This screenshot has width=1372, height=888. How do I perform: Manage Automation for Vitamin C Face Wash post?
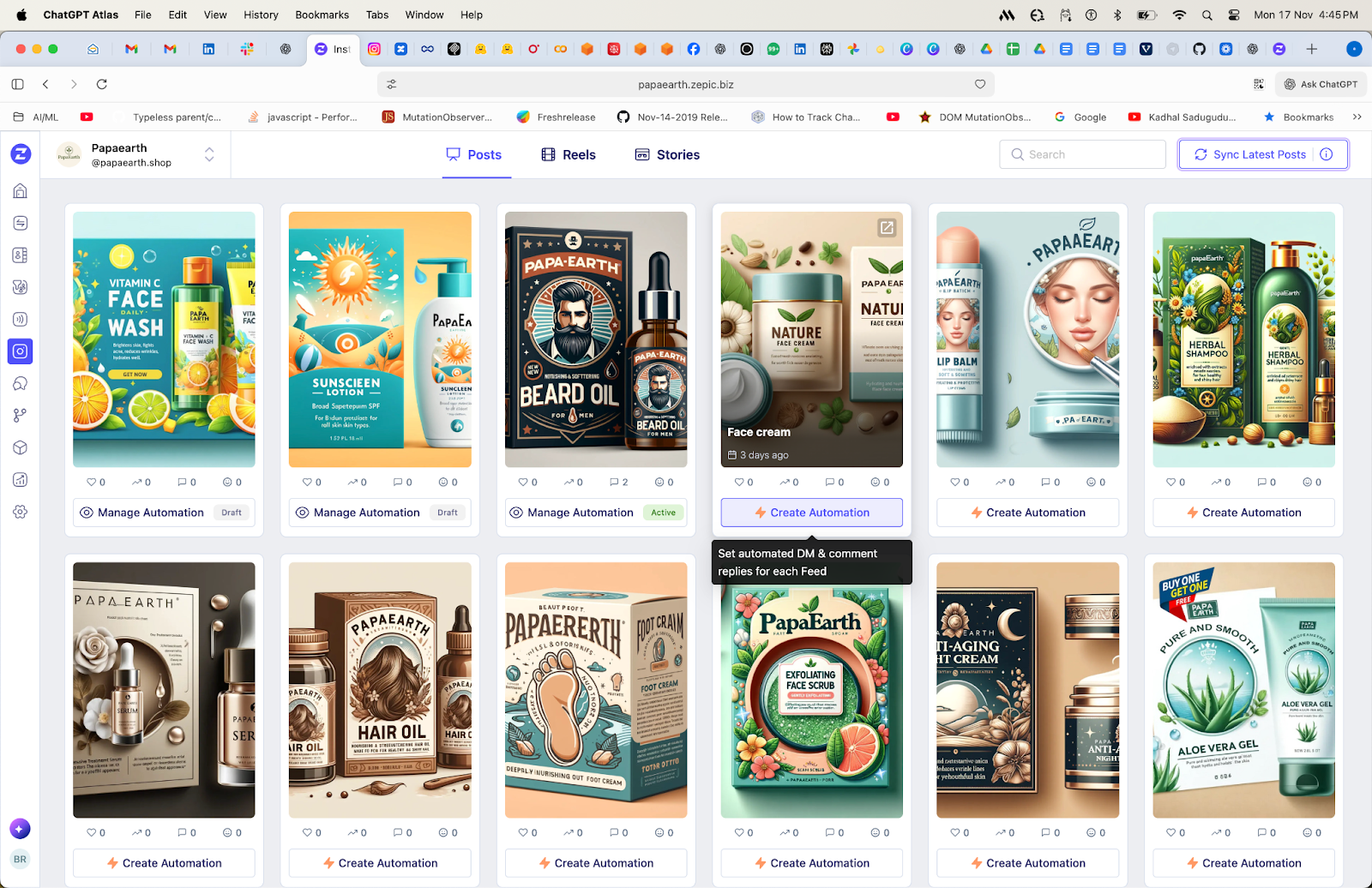(x=164, y=513)
